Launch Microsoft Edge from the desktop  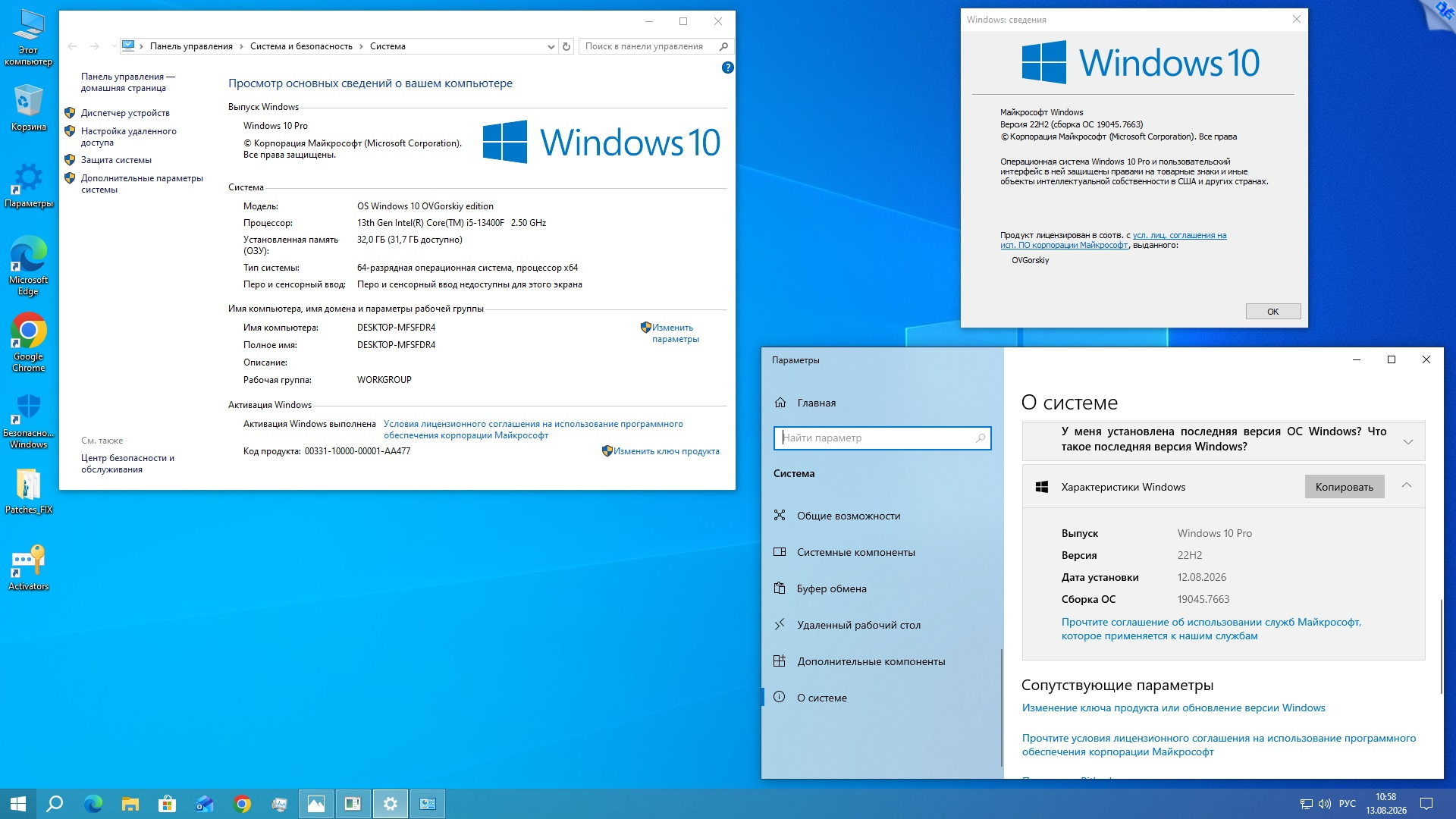[x=28, y=265]
